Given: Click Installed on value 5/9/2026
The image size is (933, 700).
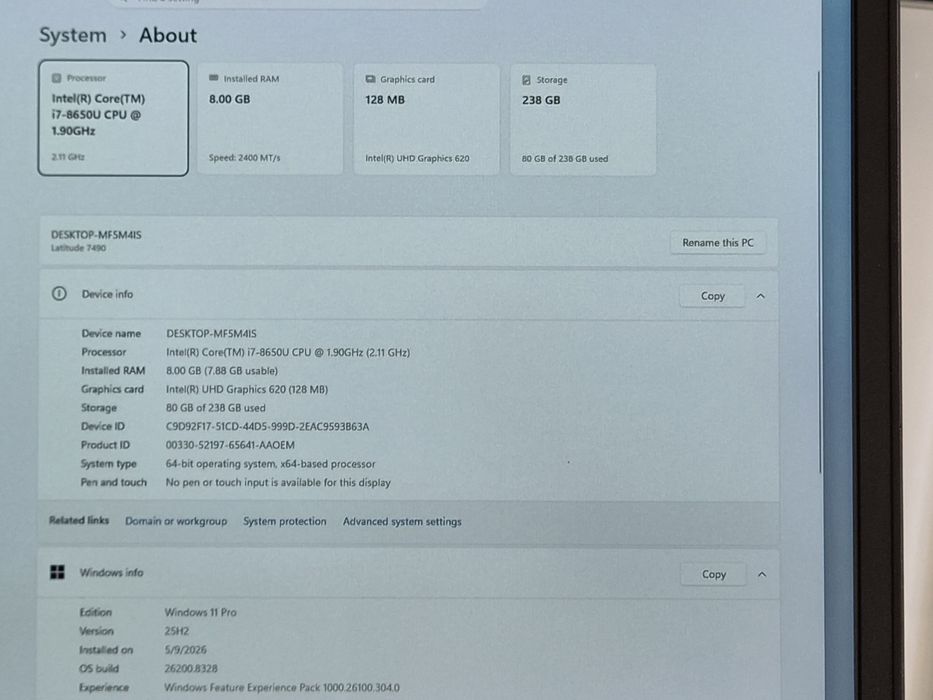Looking at the screenshot, I should tap(186, 649).
